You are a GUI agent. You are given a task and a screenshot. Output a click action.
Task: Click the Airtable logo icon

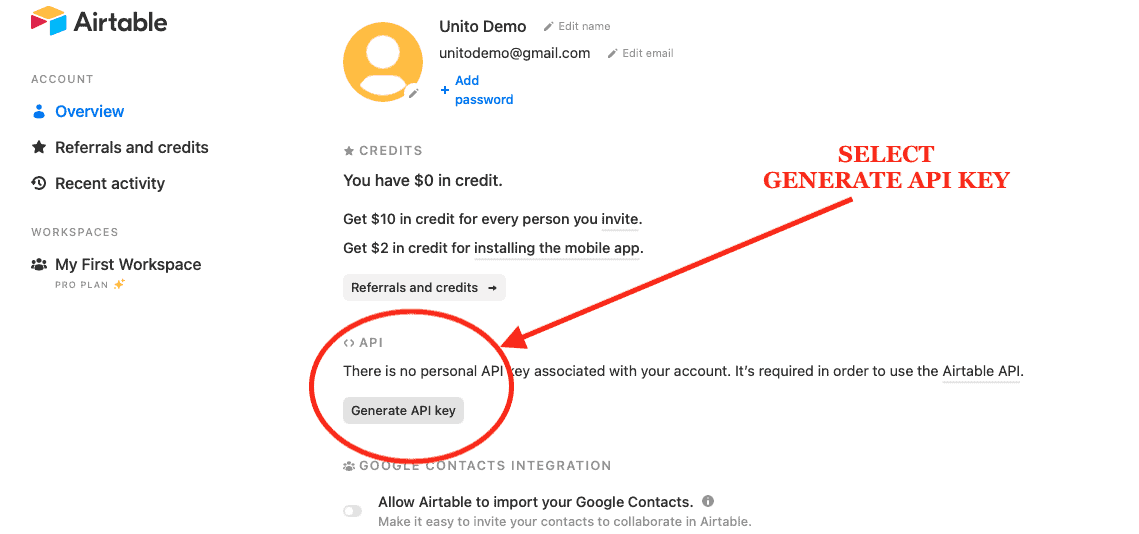[49, 20]
